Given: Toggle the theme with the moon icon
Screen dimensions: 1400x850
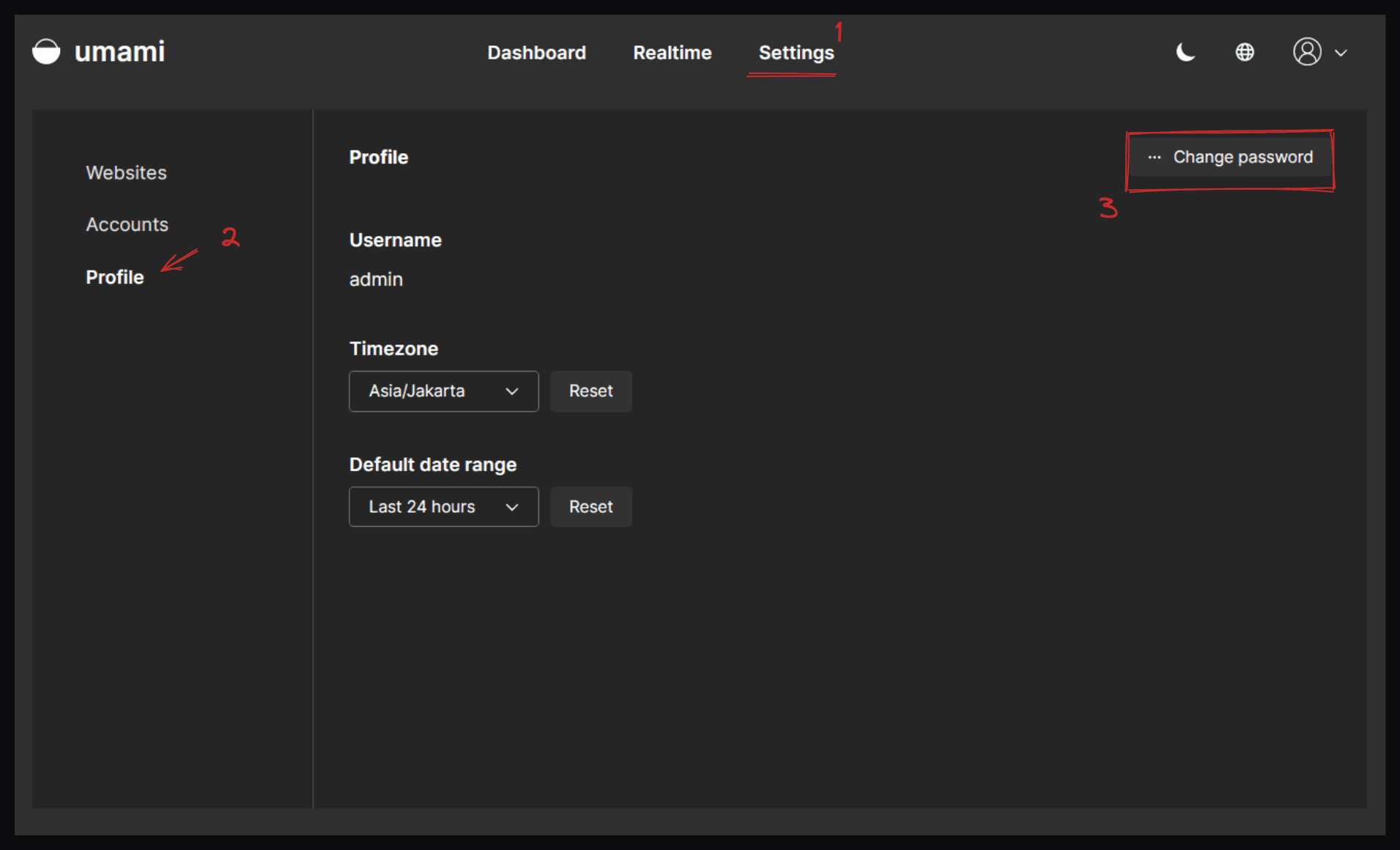Looking at the screenshot, I should pos(1185,53).
